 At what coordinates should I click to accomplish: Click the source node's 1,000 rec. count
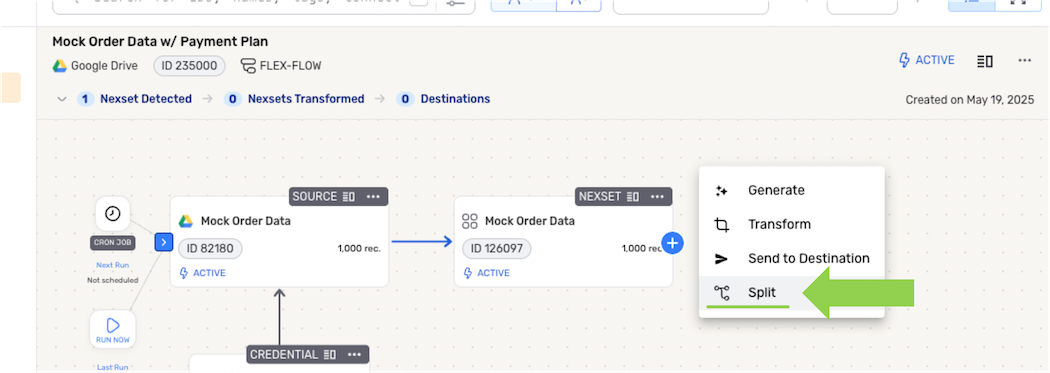359,248
